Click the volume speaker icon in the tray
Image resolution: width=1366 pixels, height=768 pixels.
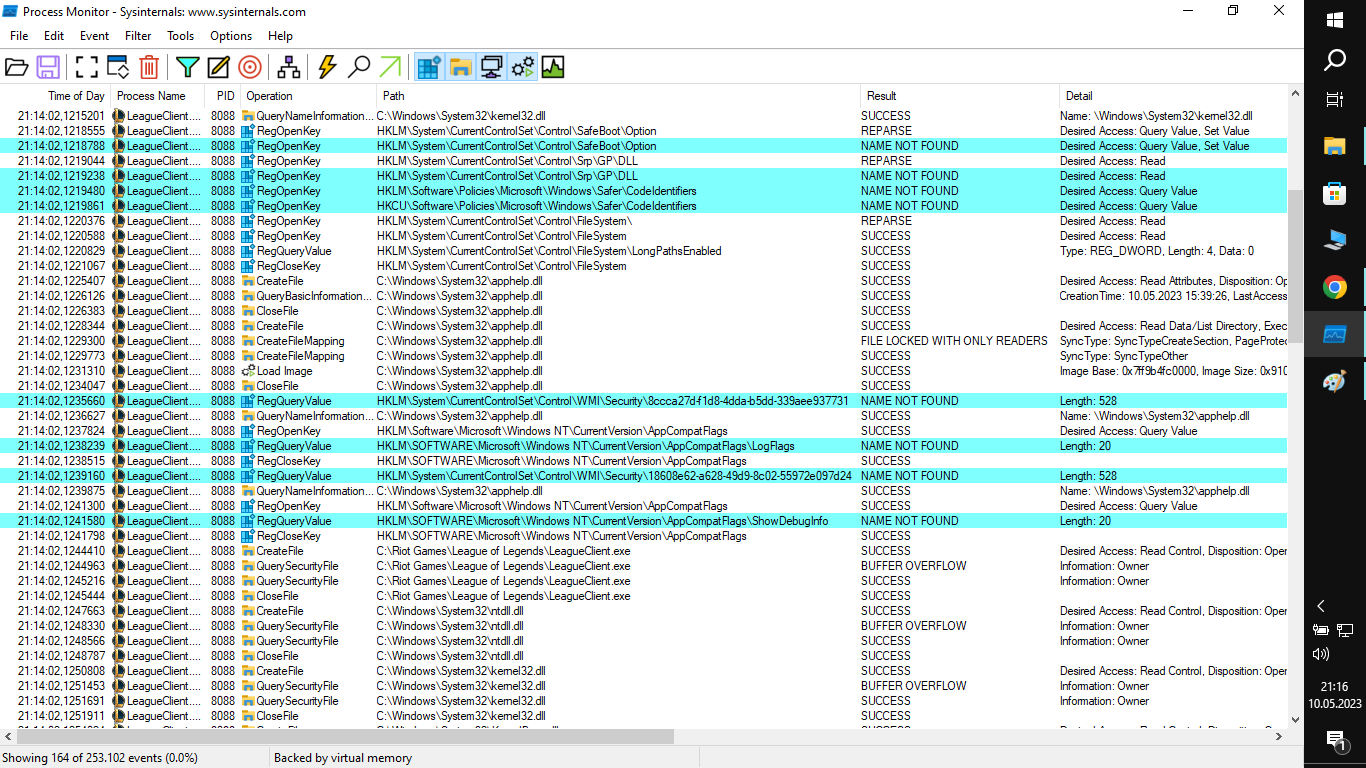(x=1321, y=654)
